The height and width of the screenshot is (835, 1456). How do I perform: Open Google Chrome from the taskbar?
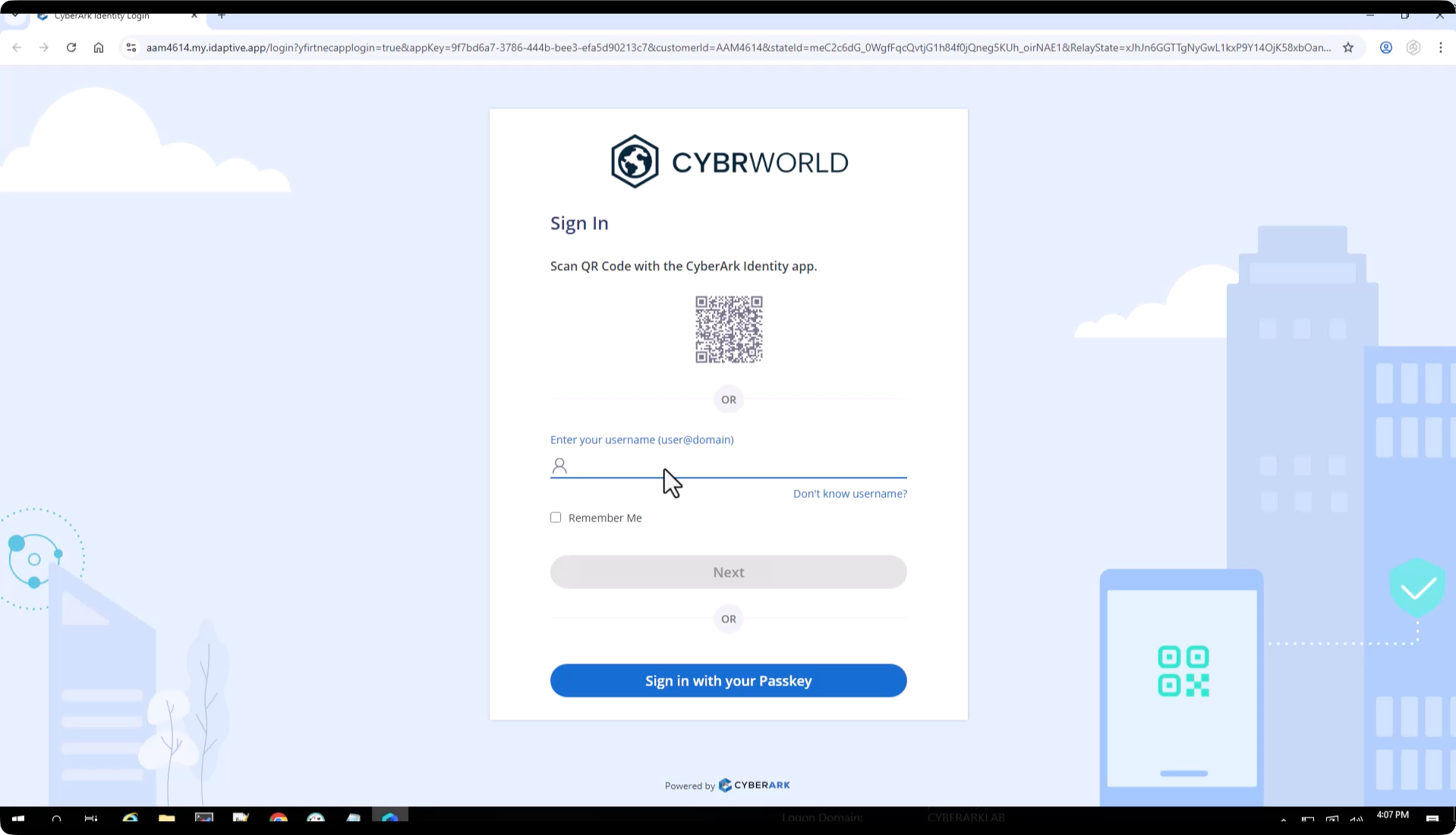click(x=279, y=818)
